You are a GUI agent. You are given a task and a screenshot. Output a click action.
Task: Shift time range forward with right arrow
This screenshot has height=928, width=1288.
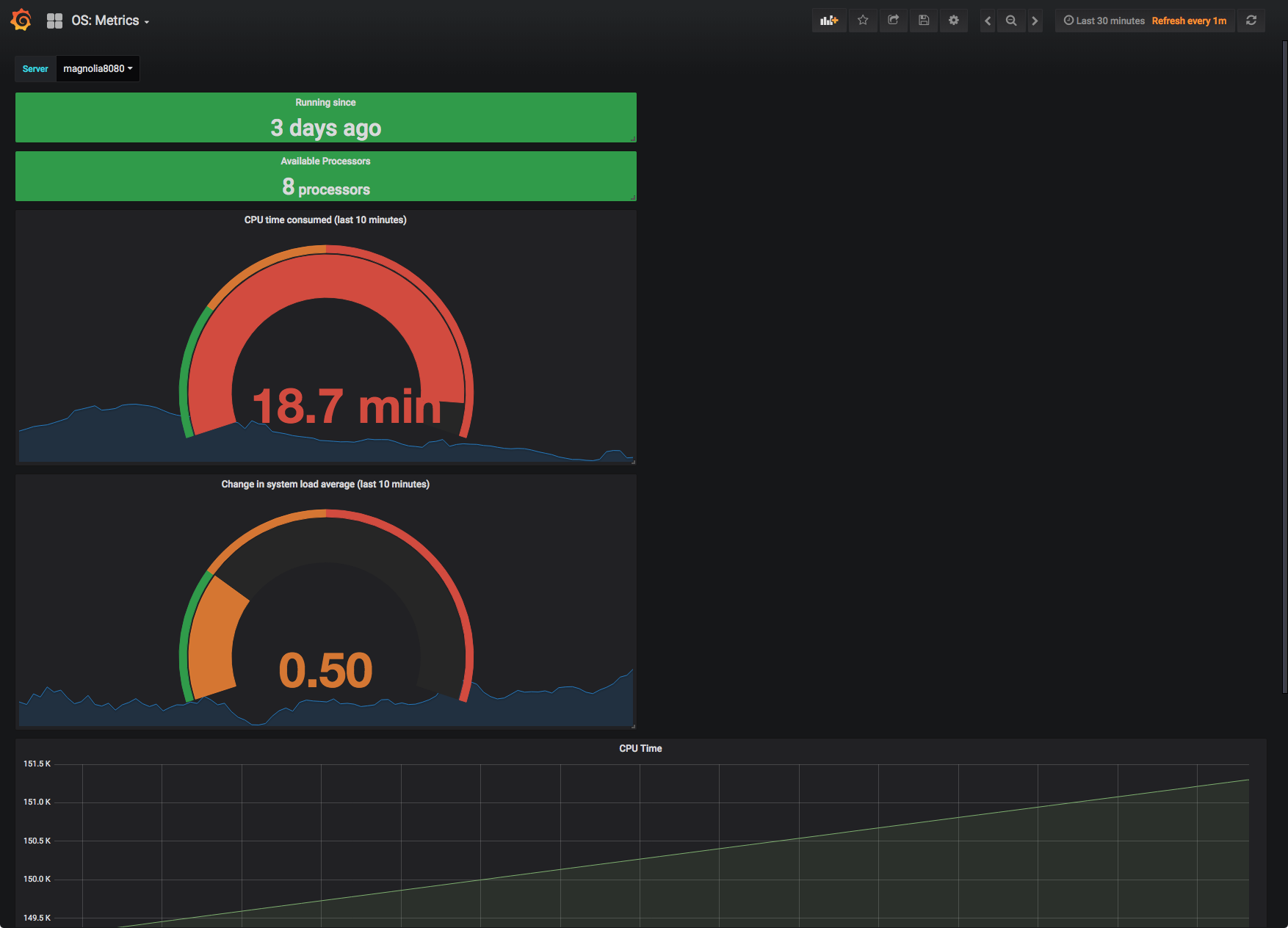[1035, 20]
